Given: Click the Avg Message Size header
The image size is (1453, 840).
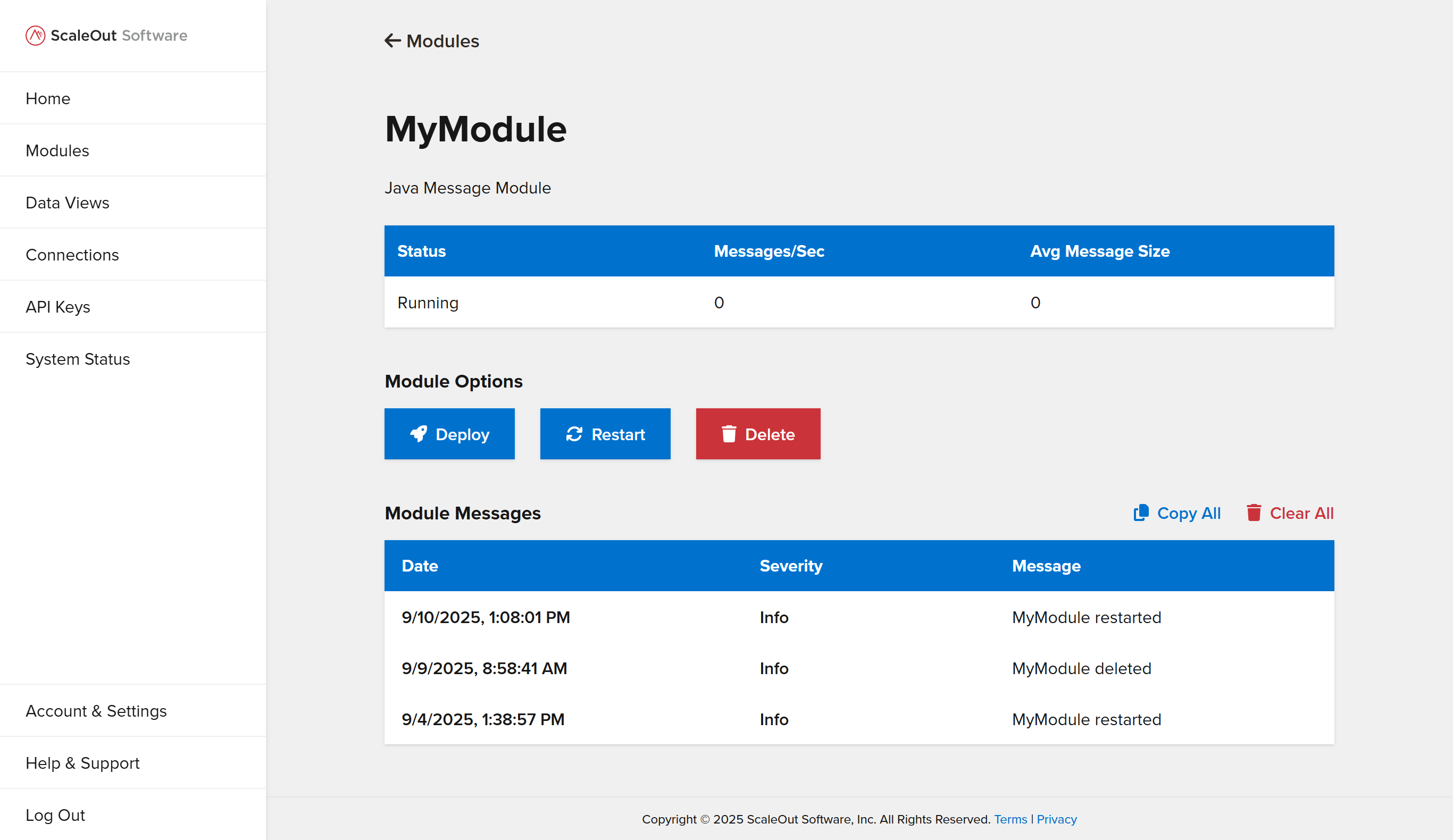Looking at the screenshot, I should pyautogui.click(x=1099, y=251).
